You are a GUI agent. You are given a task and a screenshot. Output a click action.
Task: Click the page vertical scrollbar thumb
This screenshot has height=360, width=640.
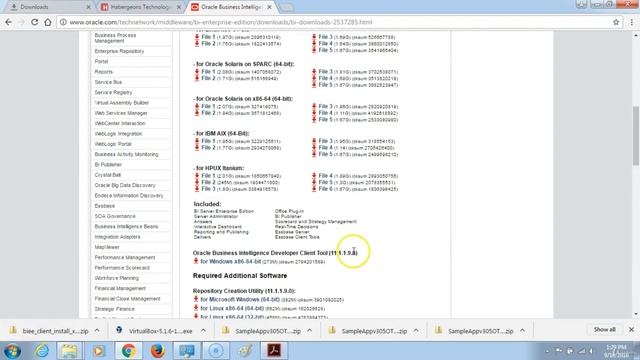636,136
